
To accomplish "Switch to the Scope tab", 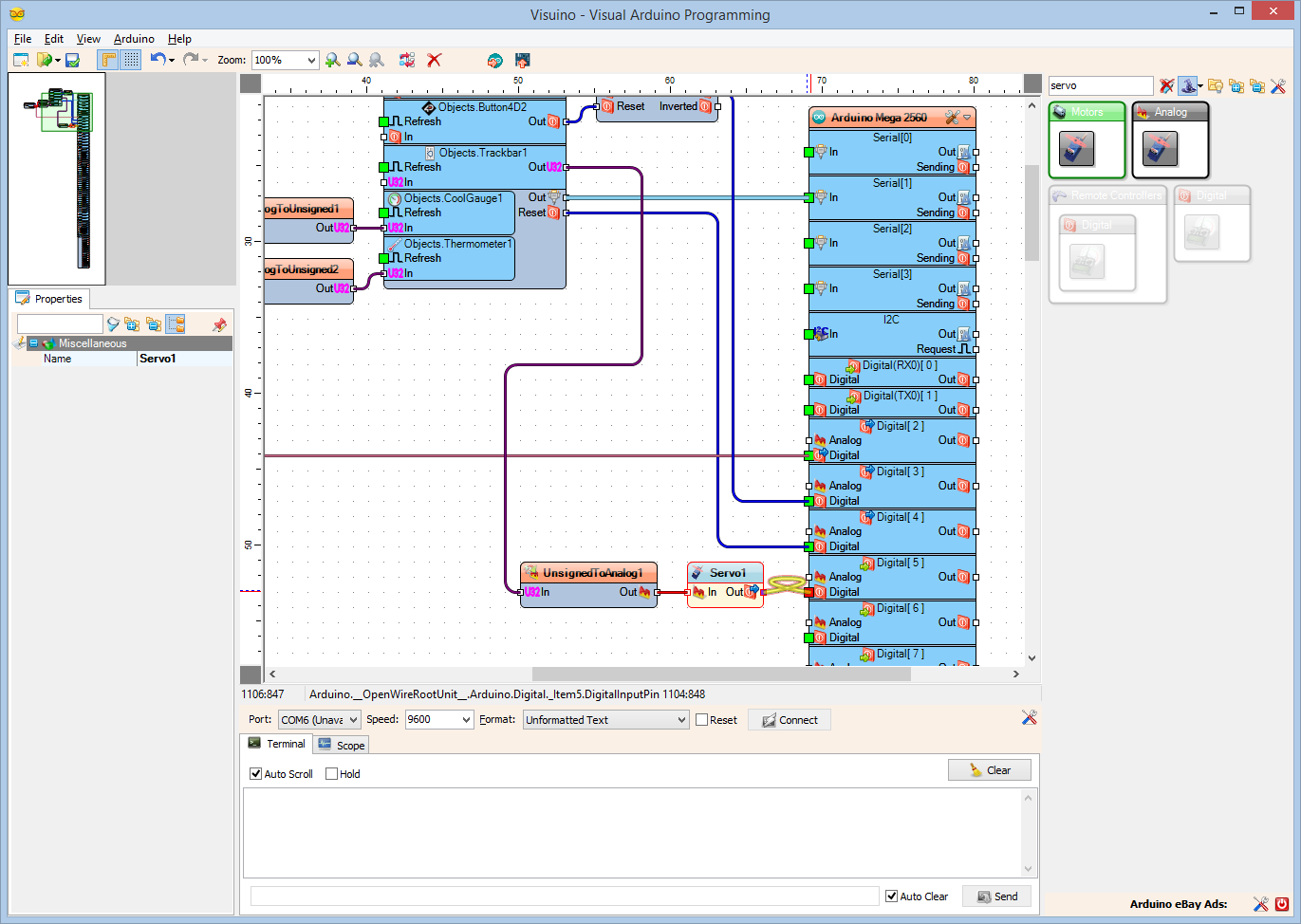I will coord(341,744).
